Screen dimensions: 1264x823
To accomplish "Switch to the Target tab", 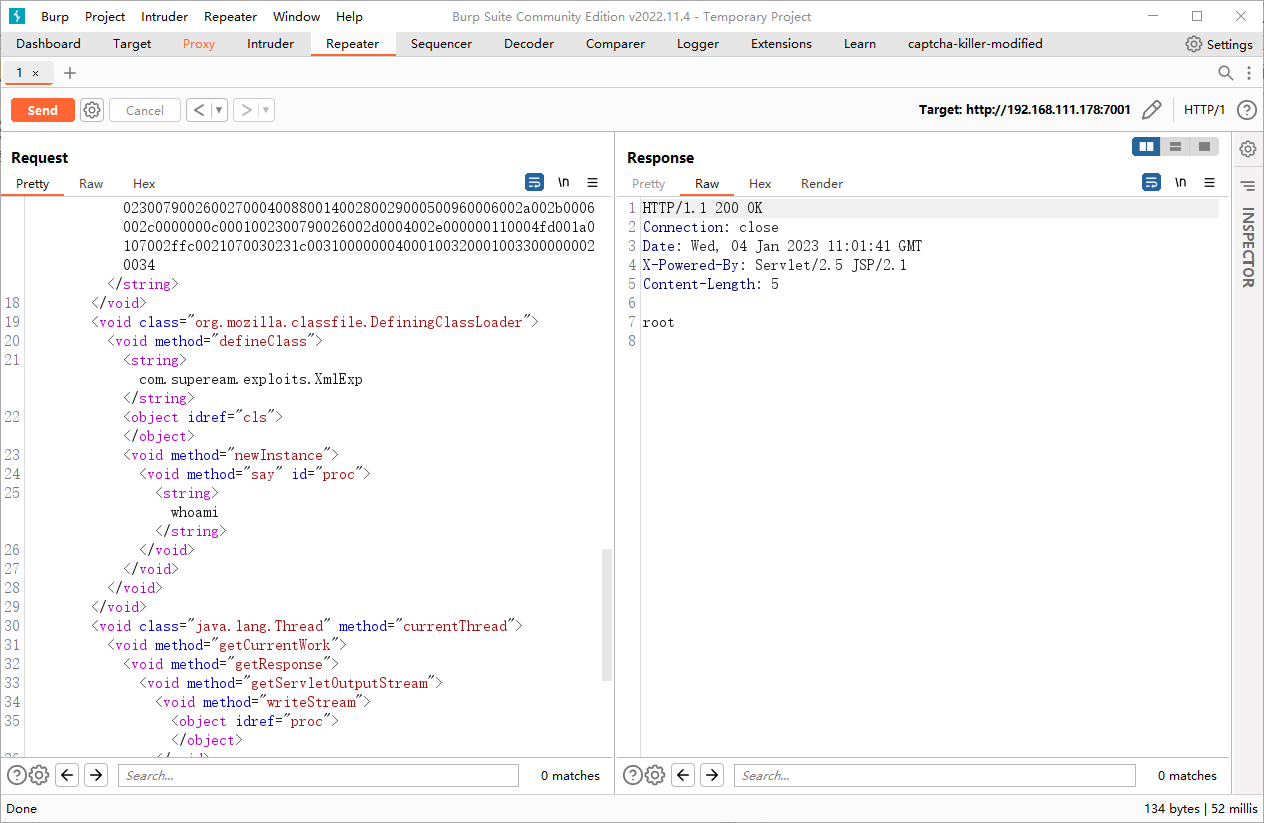I will 132,44.
